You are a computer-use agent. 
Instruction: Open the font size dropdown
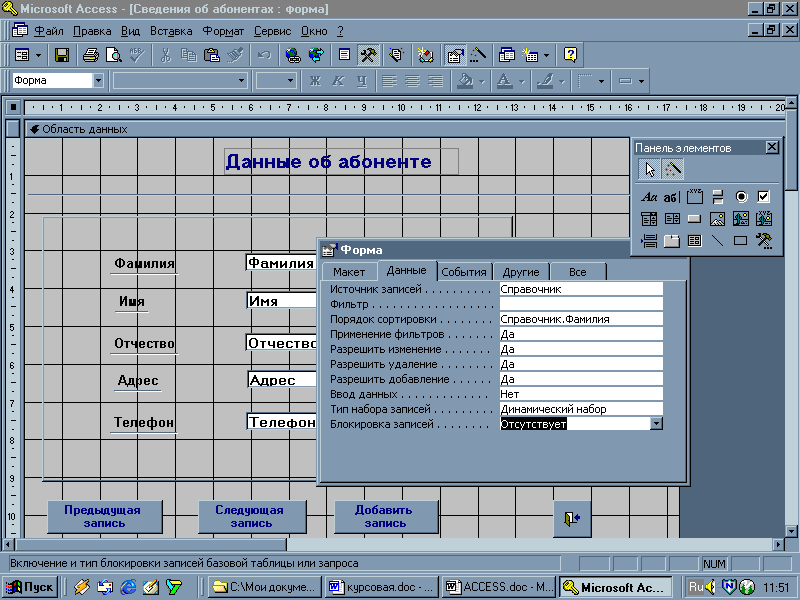[290, 81]
